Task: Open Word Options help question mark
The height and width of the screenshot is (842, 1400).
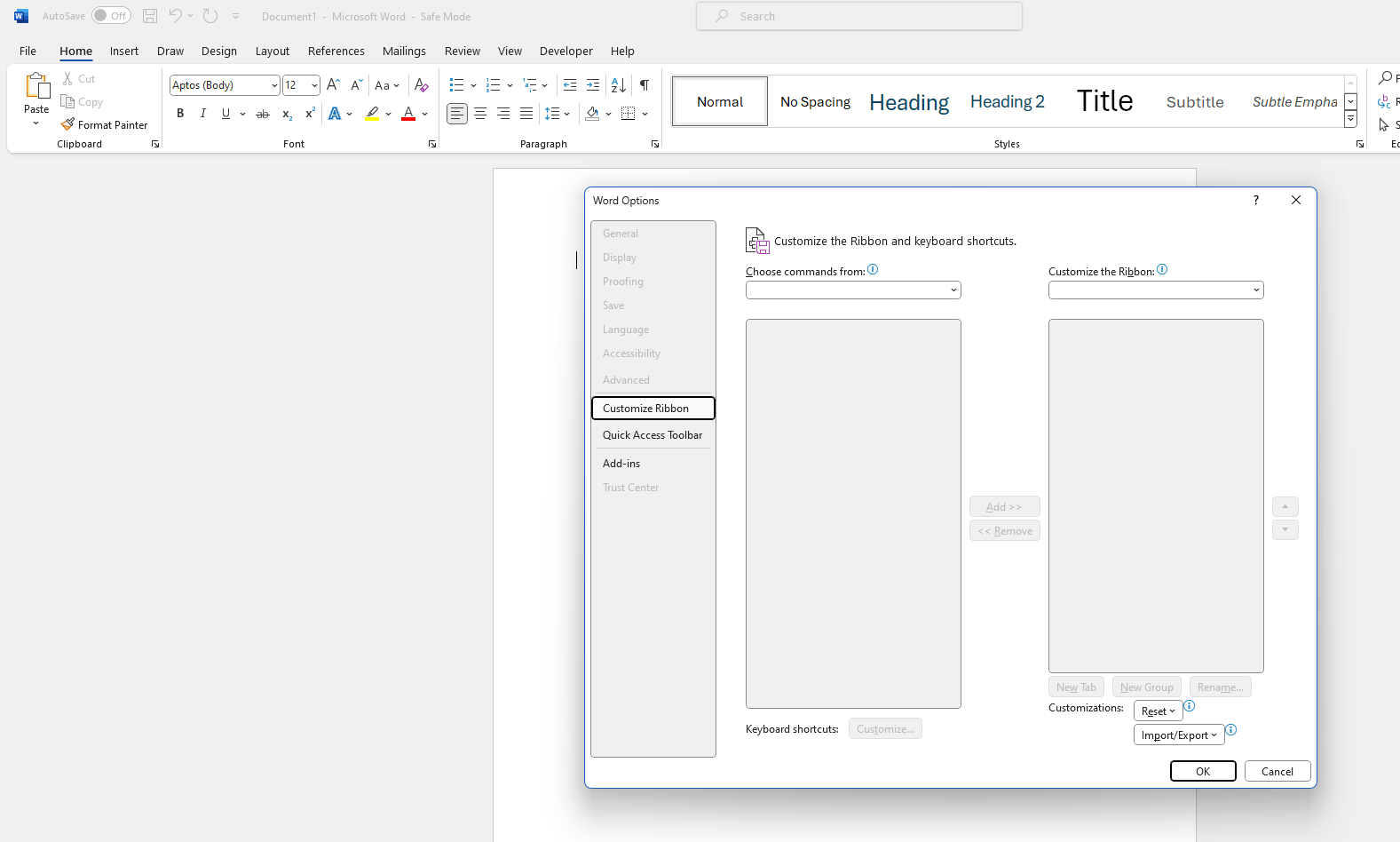Action: (x=1256, y=201)
